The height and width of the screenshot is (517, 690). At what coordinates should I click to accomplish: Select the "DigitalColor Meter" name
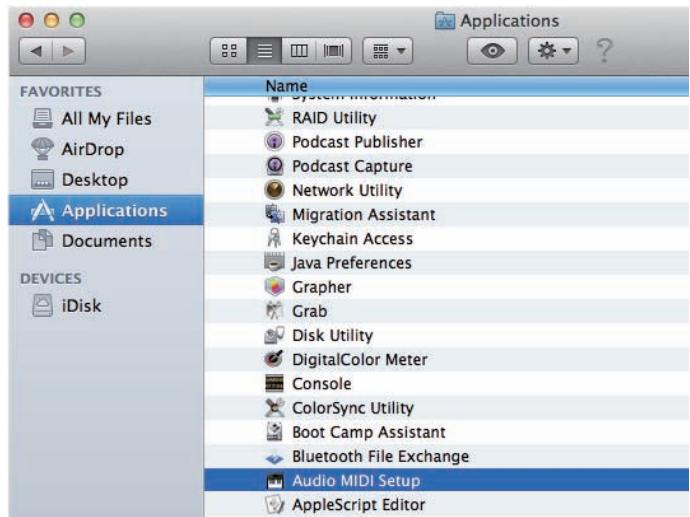pyautogui.click(x=360, y=360)
